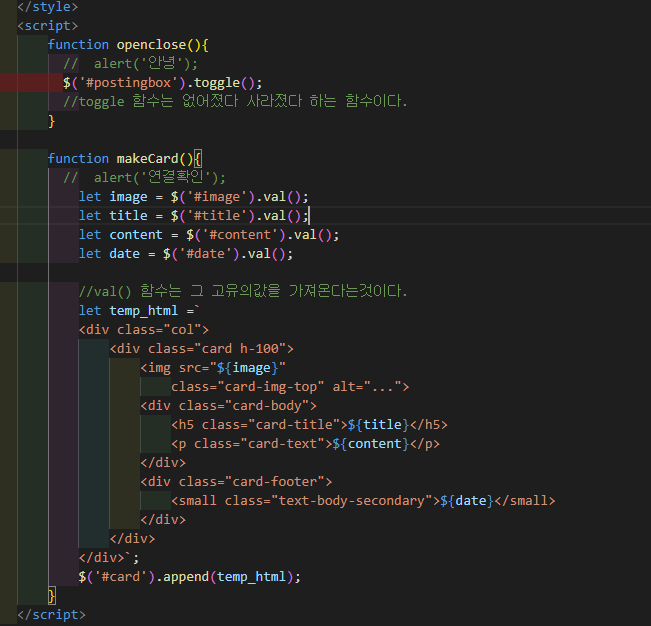Click the $('#postingbox').toggle(); line
The width and height of the screenshot is (651, 626).
[x=162, y=83]
